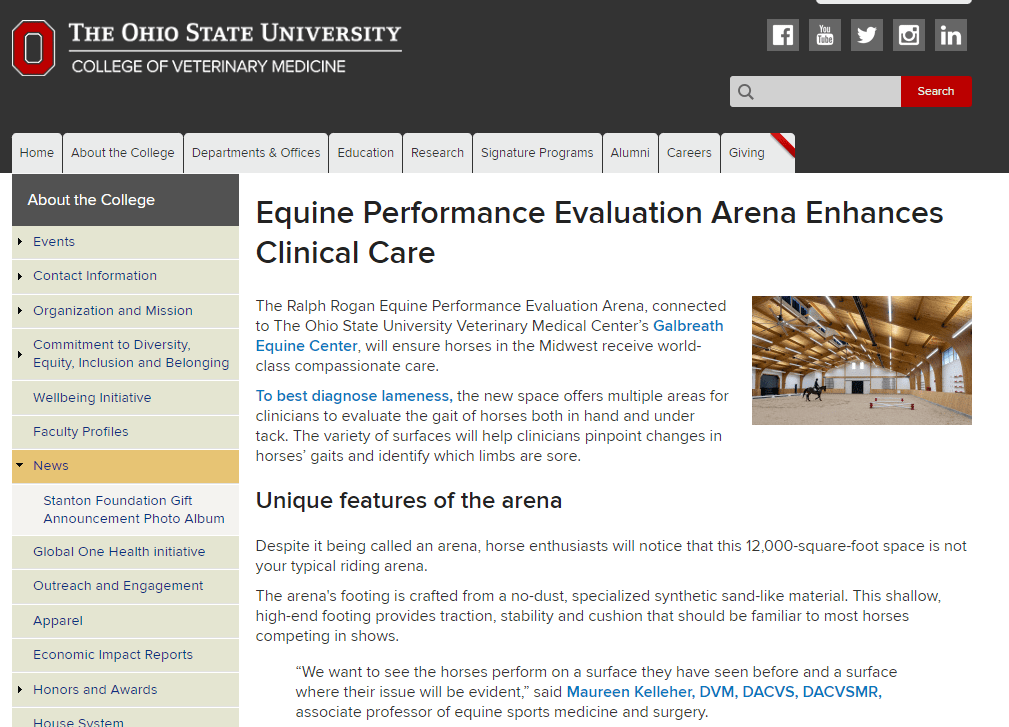
Task: Collapse the News sidebar section arrow
Action: tap(20, 466)
